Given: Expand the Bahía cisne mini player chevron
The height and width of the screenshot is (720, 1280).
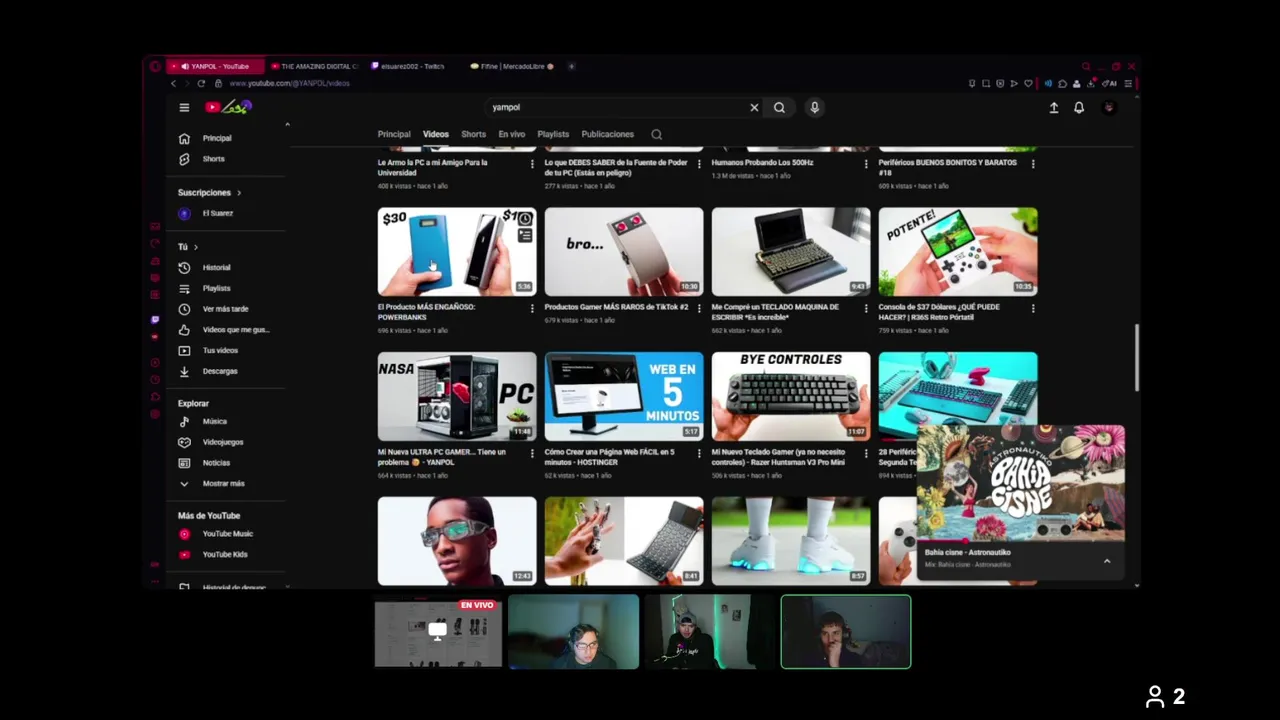Looking at the screenshot, I should point(1107,561).
